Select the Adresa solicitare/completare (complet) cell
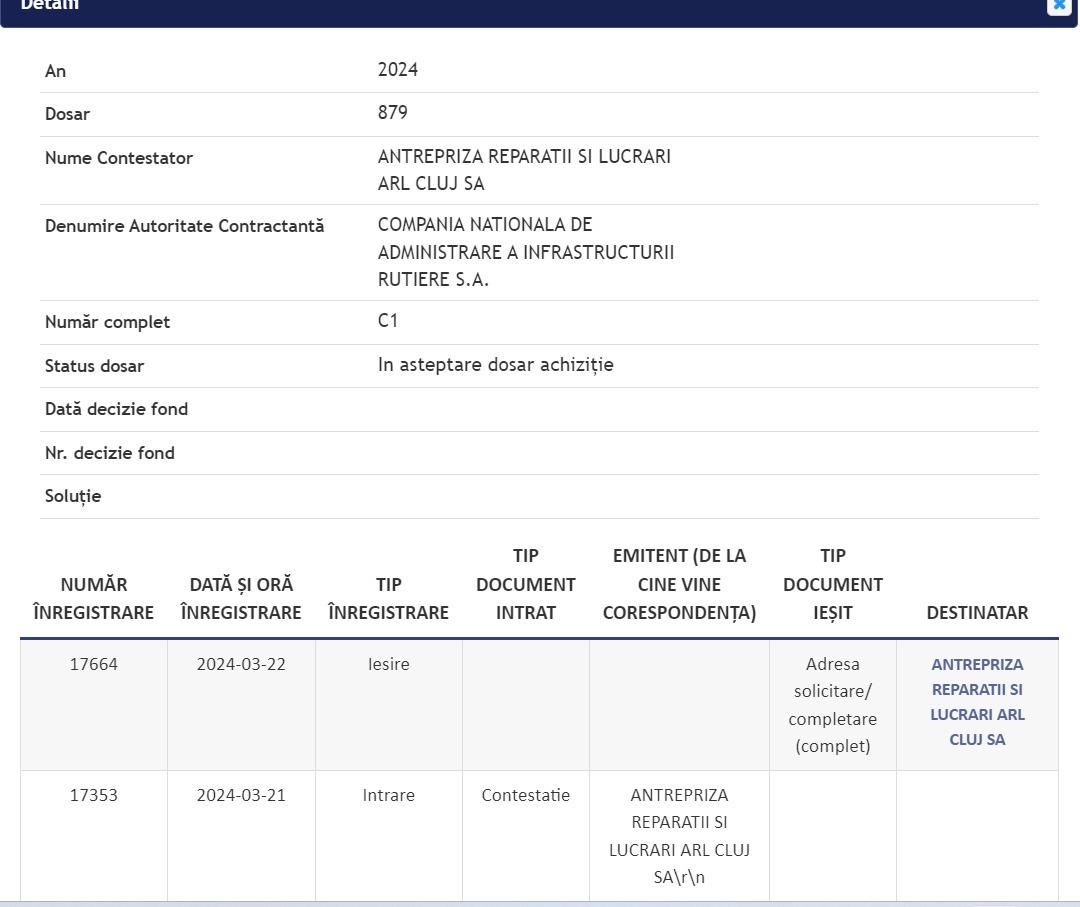Screen dimensions: 1080x907 pyautogui.click(x=833, y=705)
